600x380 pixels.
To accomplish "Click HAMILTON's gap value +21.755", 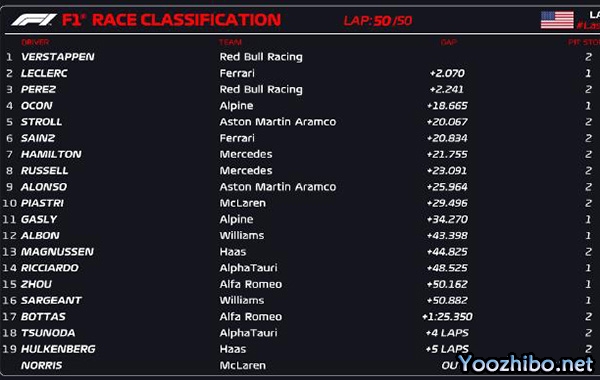I will (x=447, y=154).
